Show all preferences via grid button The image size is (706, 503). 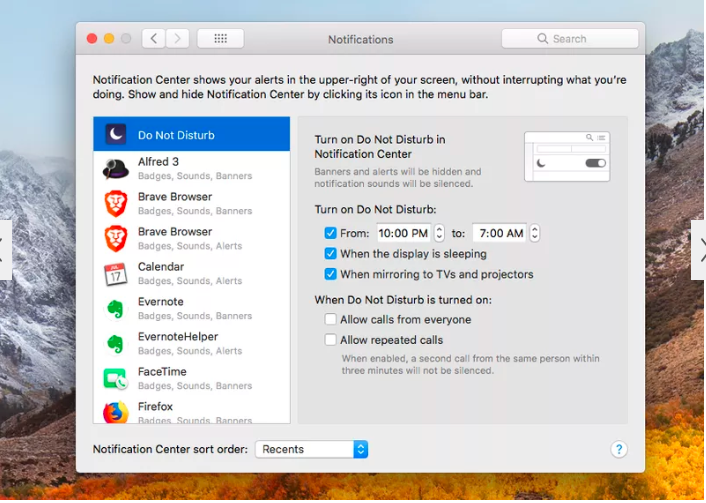221,39
